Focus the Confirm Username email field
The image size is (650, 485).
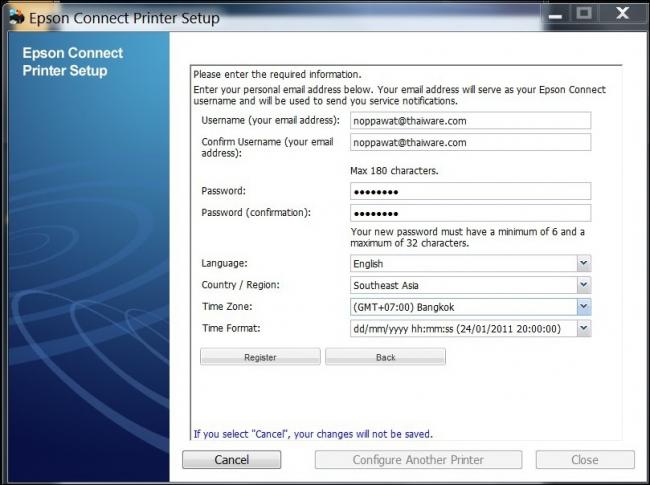tap(471, 142)
